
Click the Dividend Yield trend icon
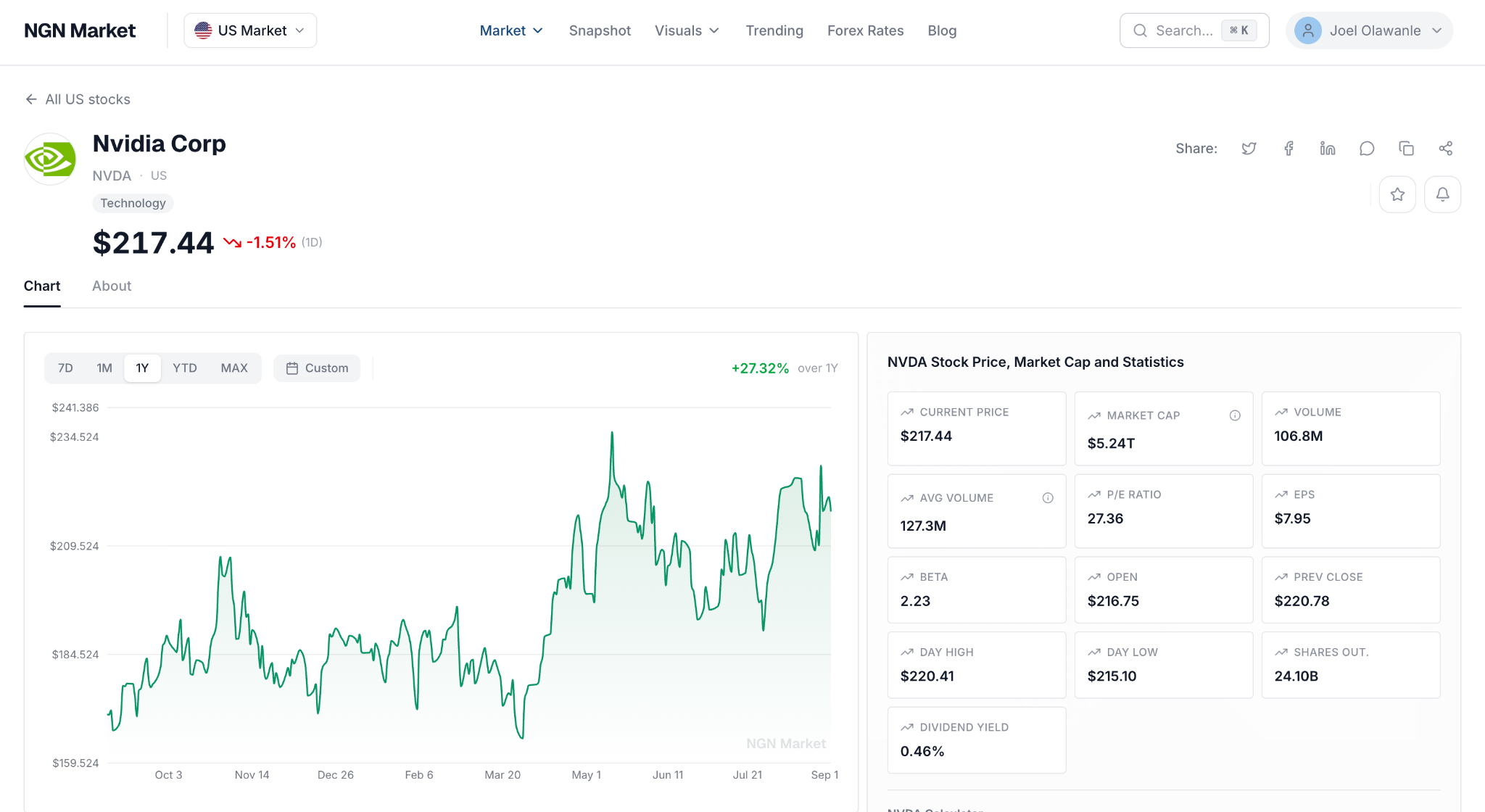click(x=907, y=727)
